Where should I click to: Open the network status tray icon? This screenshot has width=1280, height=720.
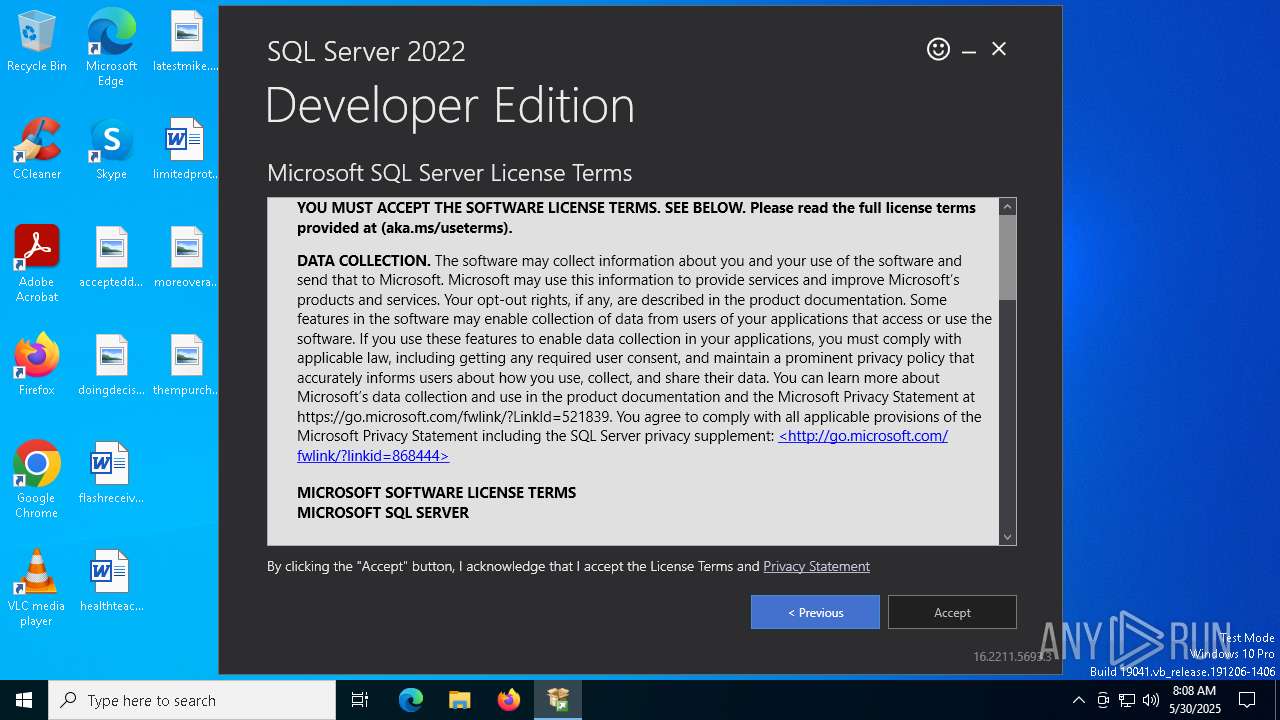(1127, 700)
